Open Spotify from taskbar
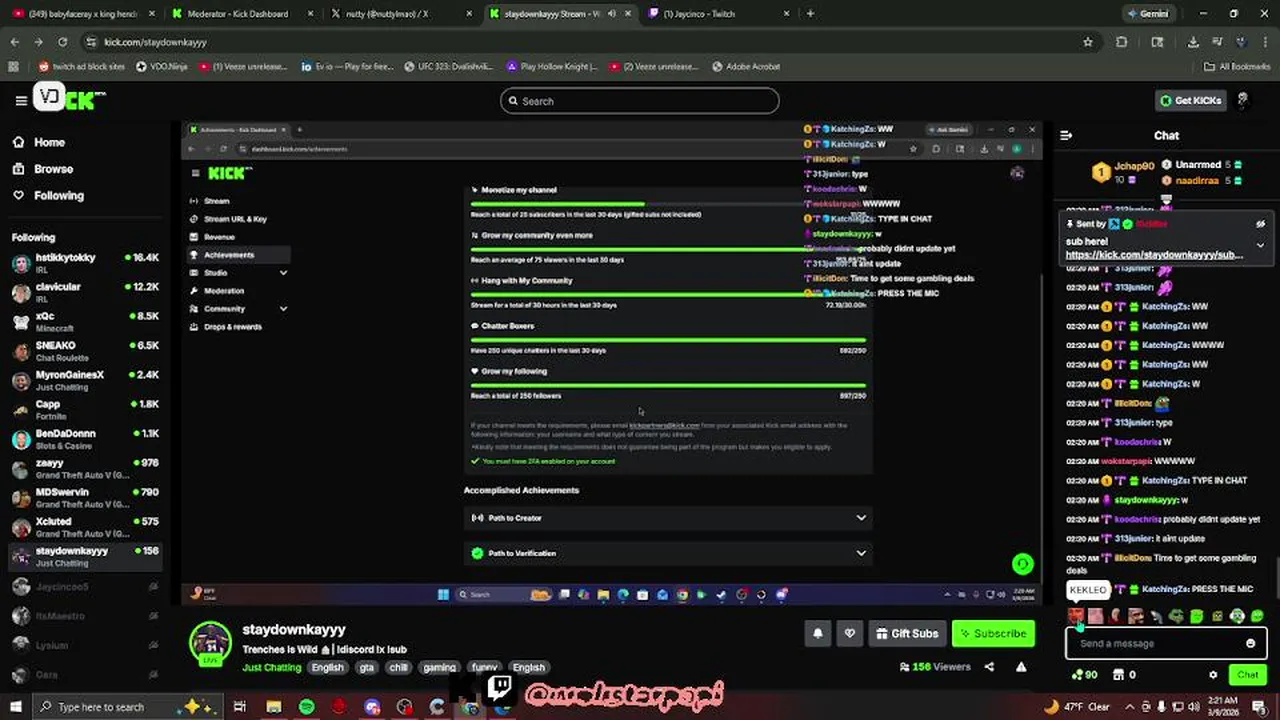This screenshot has width=1280, height=720. pos(307,707)
